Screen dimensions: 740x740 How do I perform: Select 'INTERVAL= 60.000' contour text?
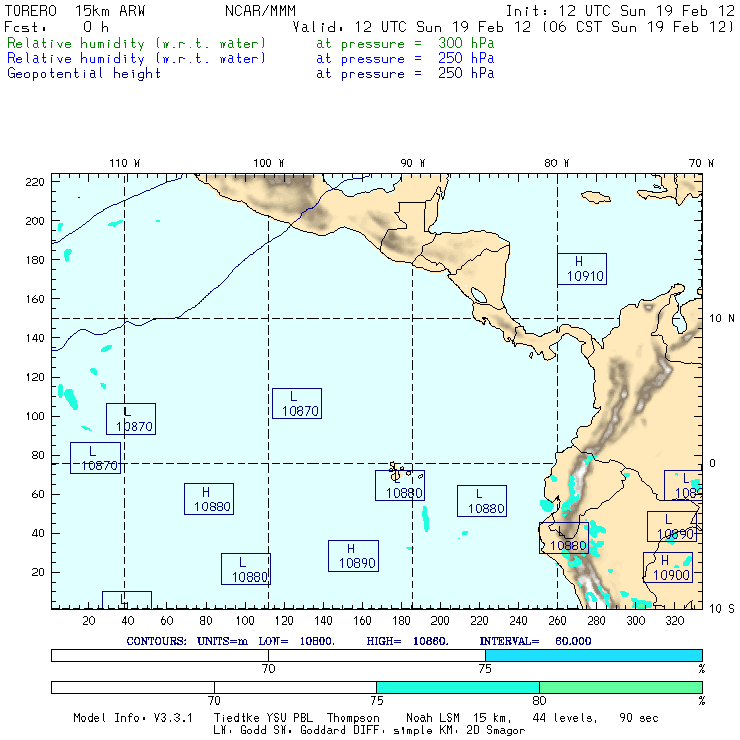(x=536, y=641)
